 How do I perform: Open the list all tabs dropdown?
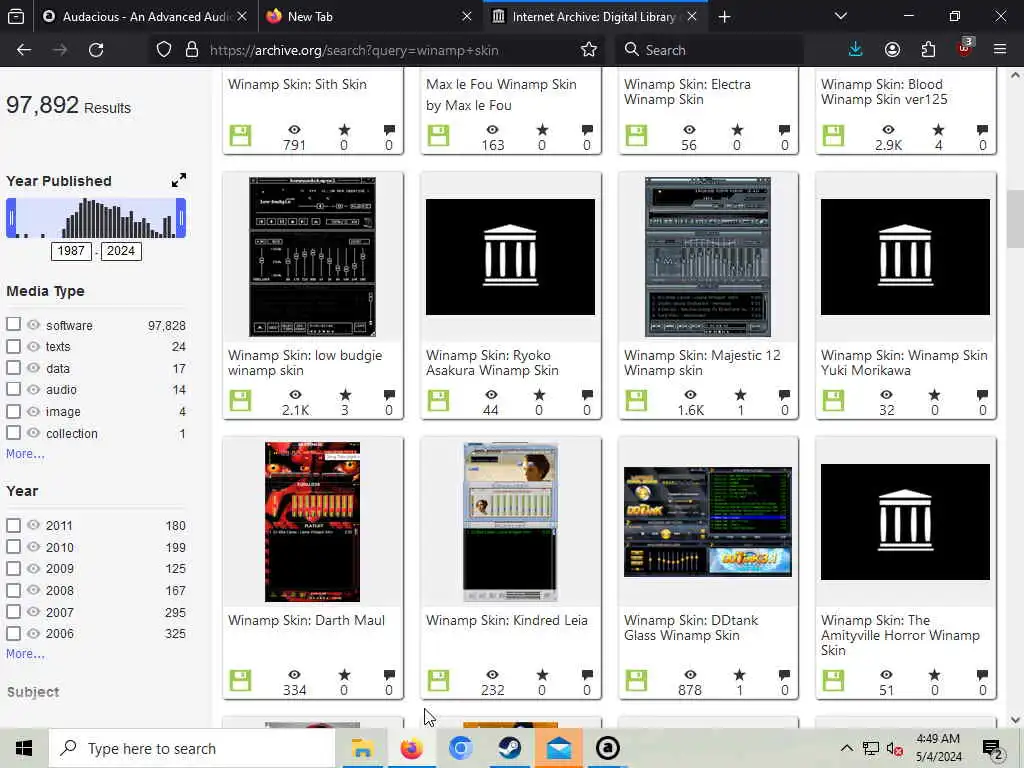pyautogui.click(x=840, y=16)
